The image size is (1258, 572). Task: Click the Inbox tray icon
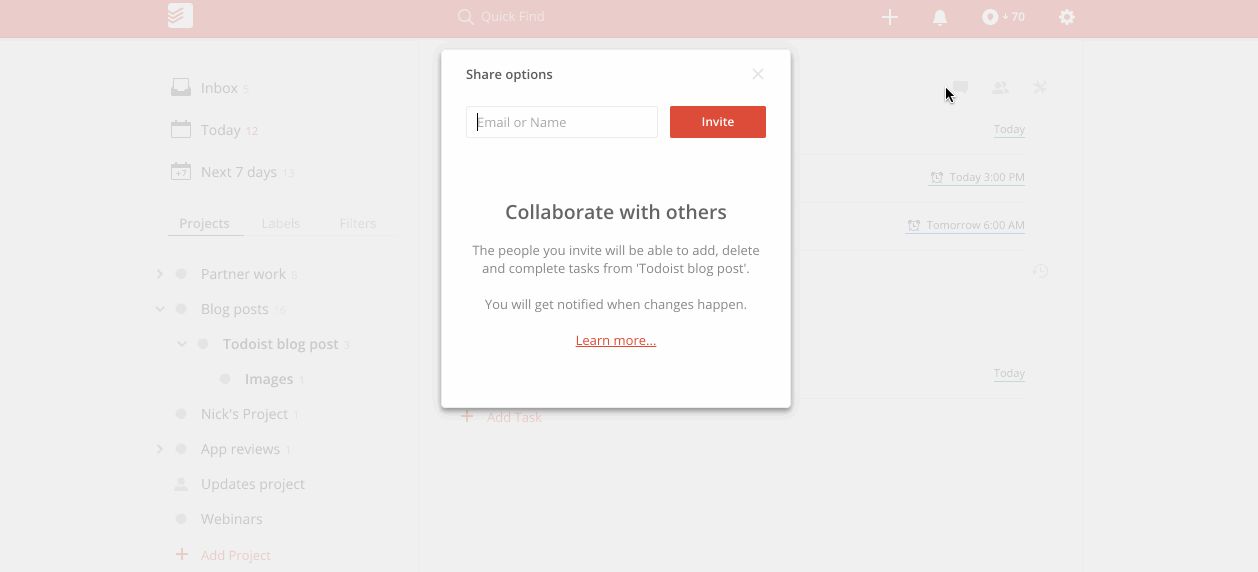(181, 88)
